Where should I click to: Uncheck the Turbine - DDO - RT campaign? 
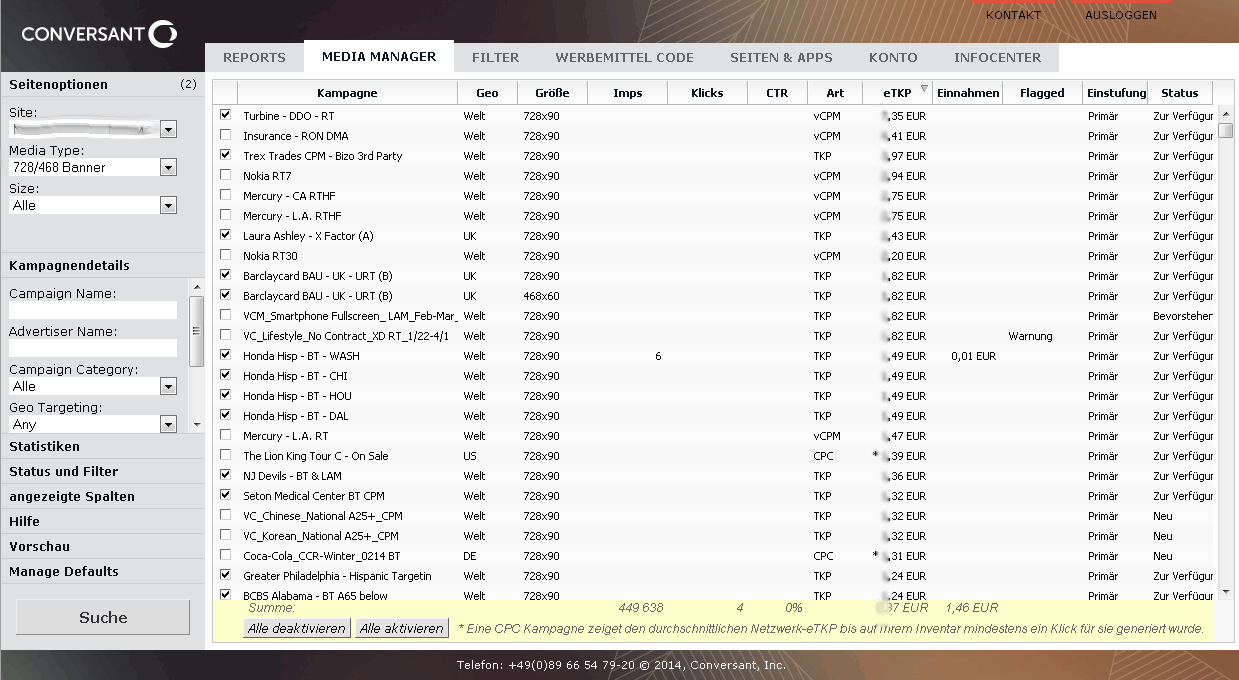225,115
